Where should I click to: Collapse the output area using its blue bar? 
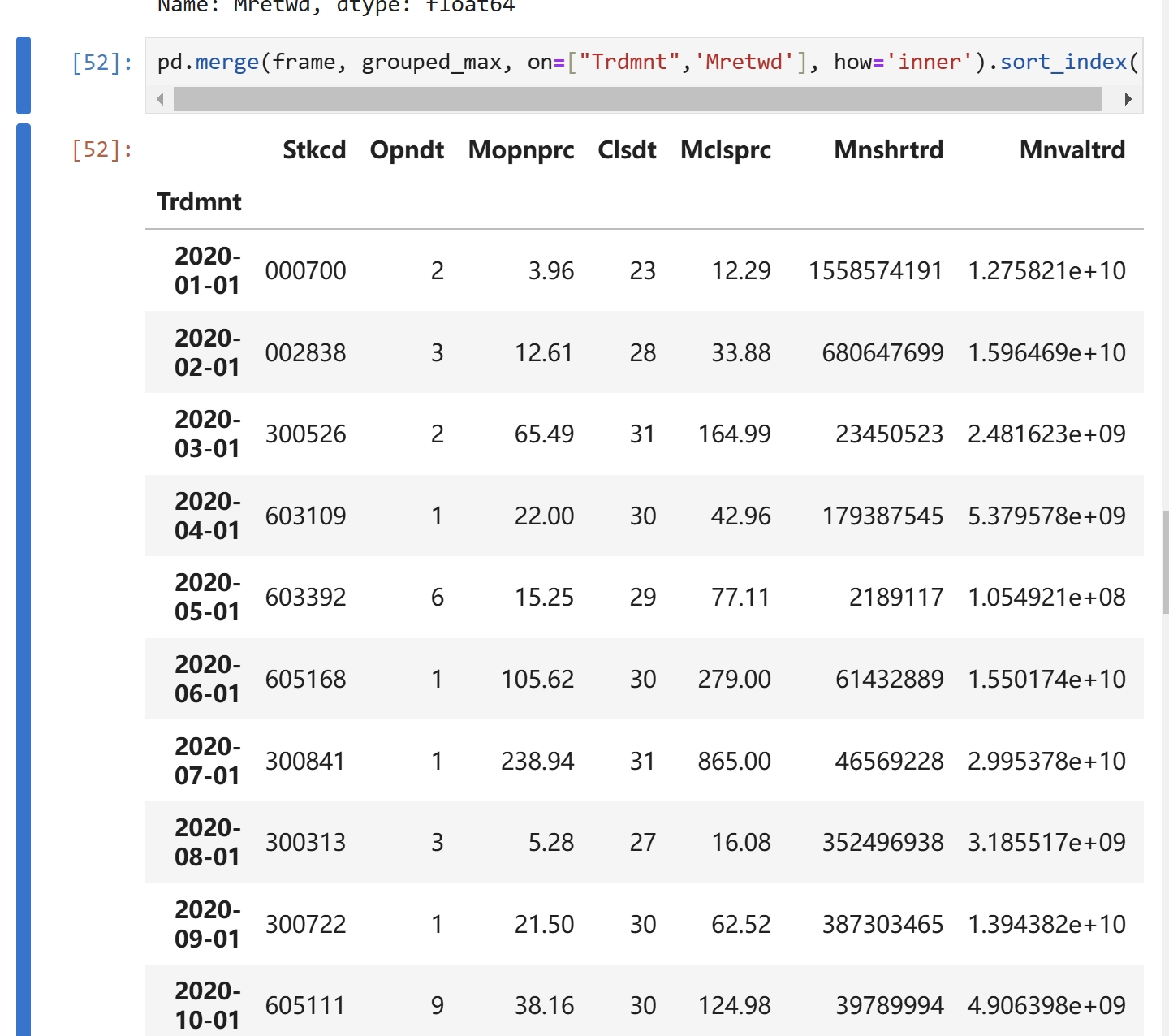coord(24,568)
